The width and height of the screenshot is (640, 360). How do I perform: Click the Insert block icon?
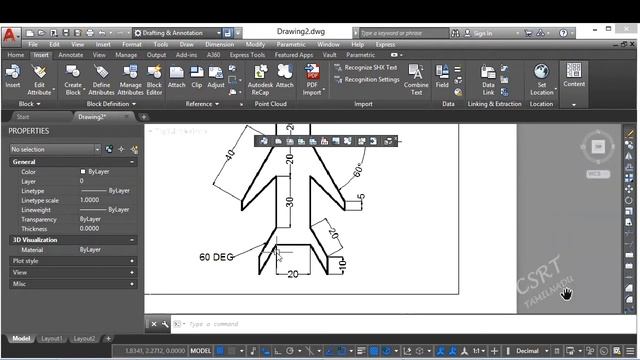pos(13,76)
